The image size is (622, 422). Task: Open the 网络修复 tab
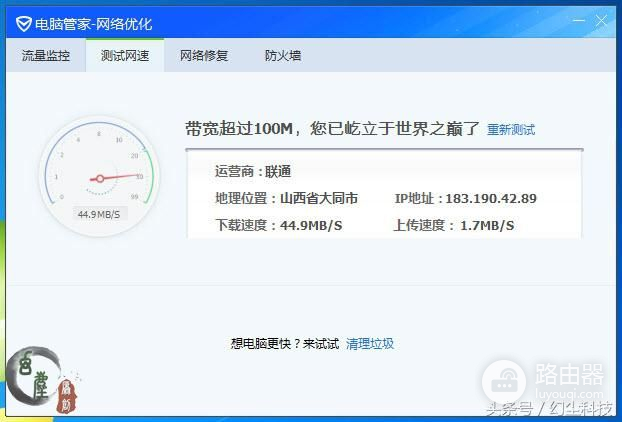click(204, 56)
